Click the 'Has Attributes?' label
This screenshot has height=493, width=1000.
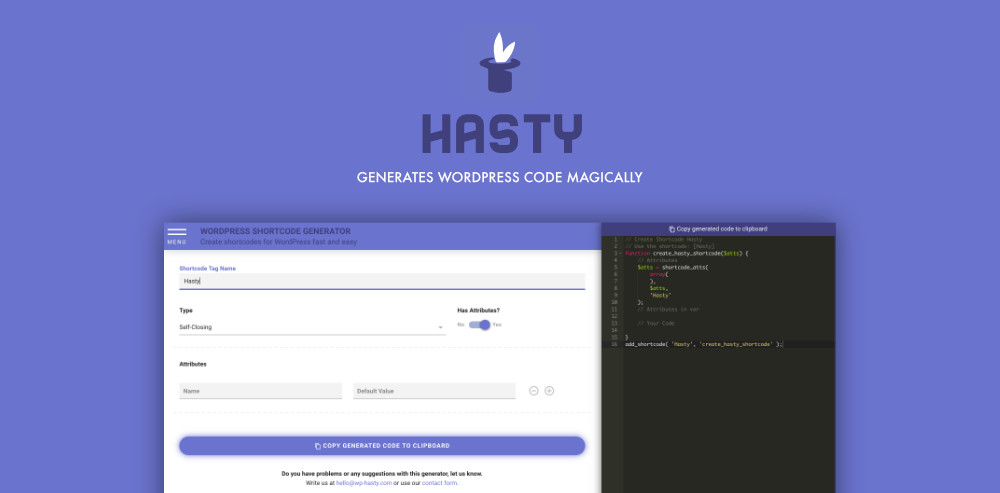[478, 311]
